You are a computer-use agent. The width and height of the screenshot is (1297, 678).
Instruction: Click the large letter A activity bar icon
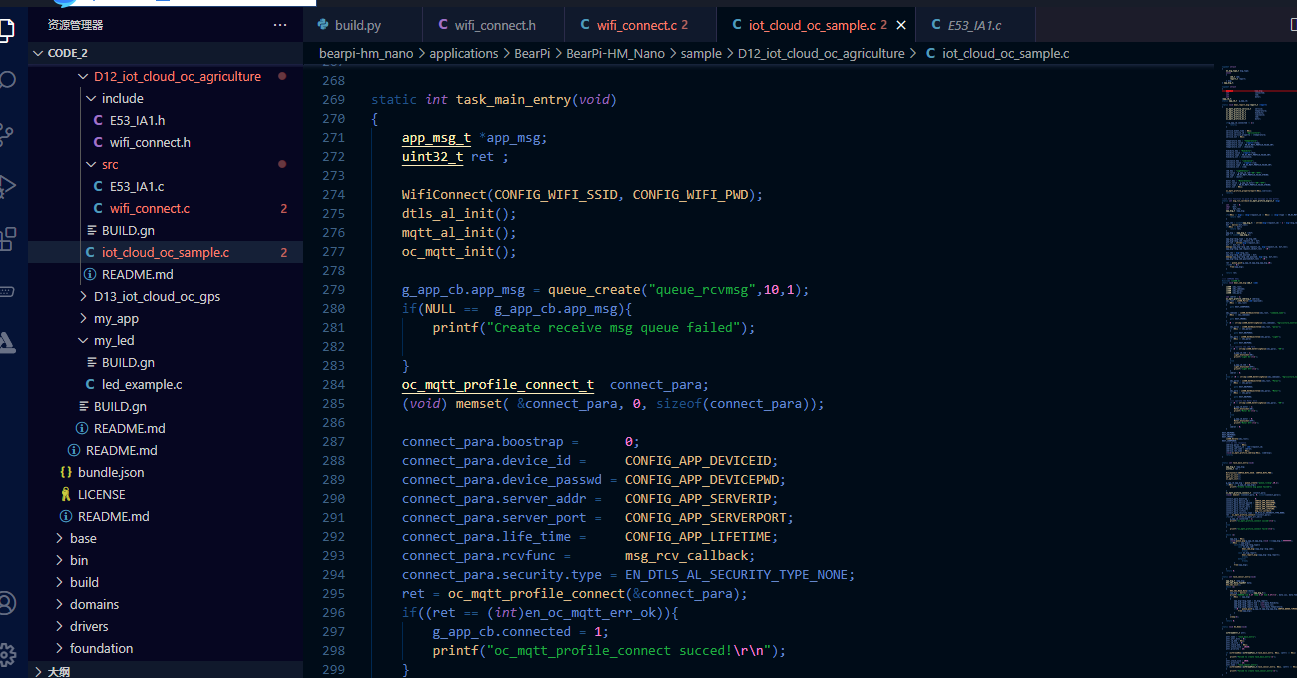5,343
